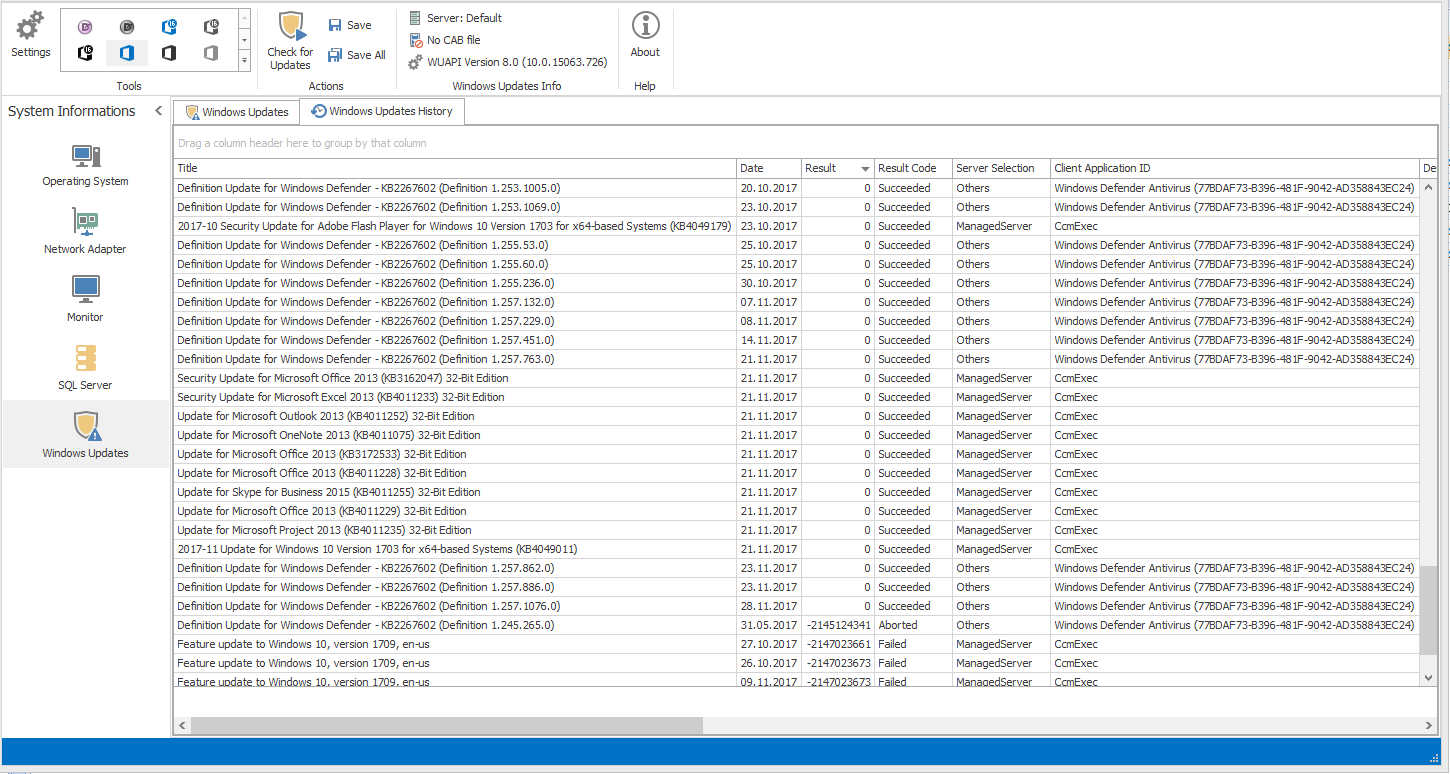Open the Result column sort arrow

[865, 169]
